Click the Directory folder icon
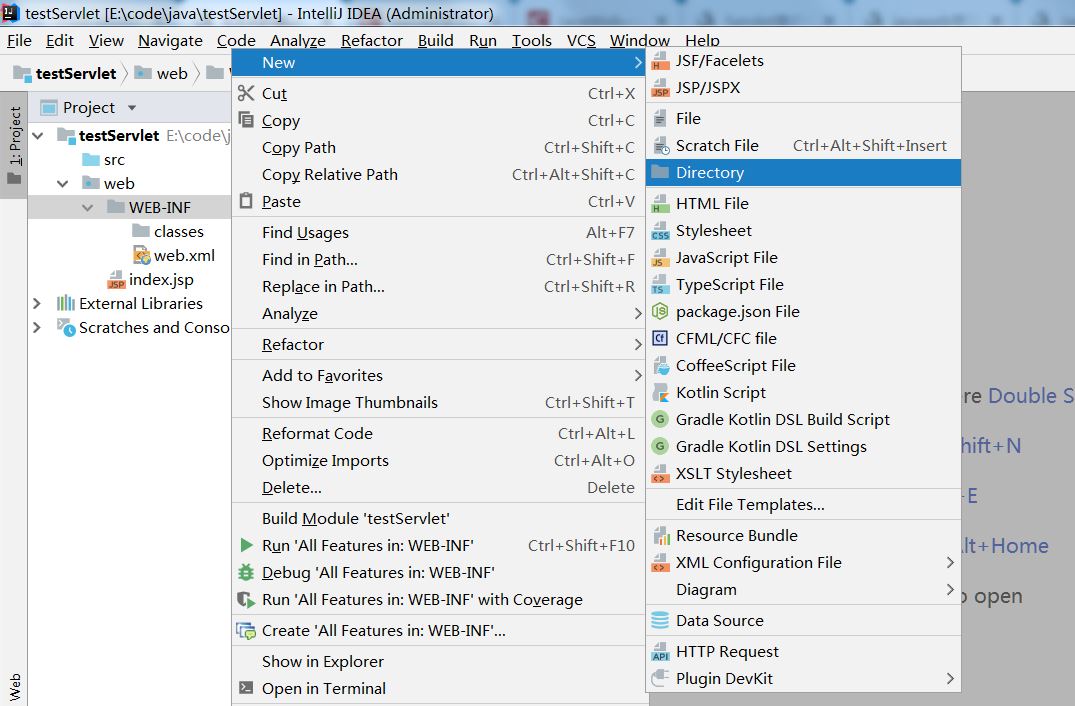 click(x=660, y=171)
